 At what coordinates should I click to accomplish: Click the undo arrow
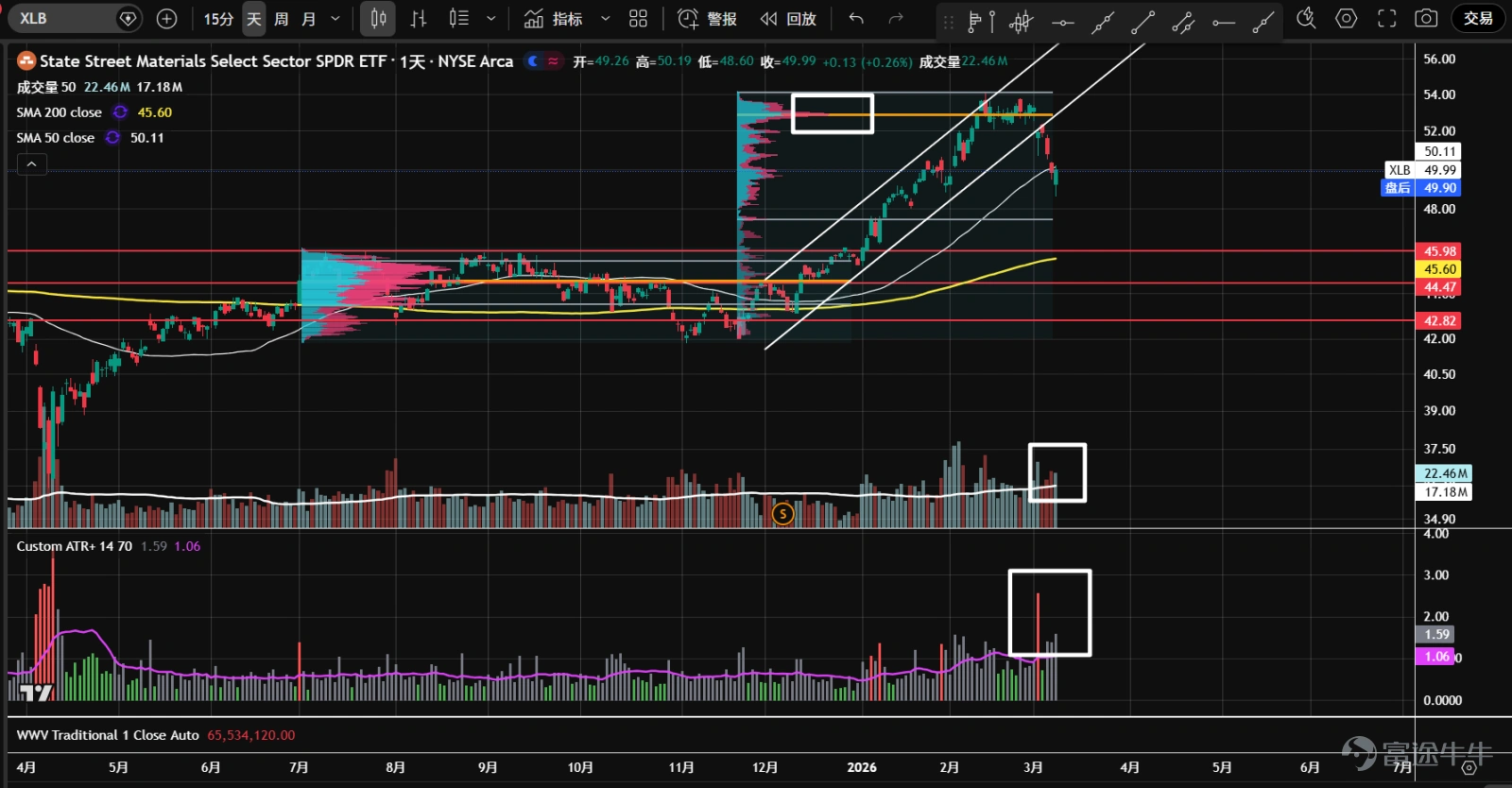[x=856, y=18]
